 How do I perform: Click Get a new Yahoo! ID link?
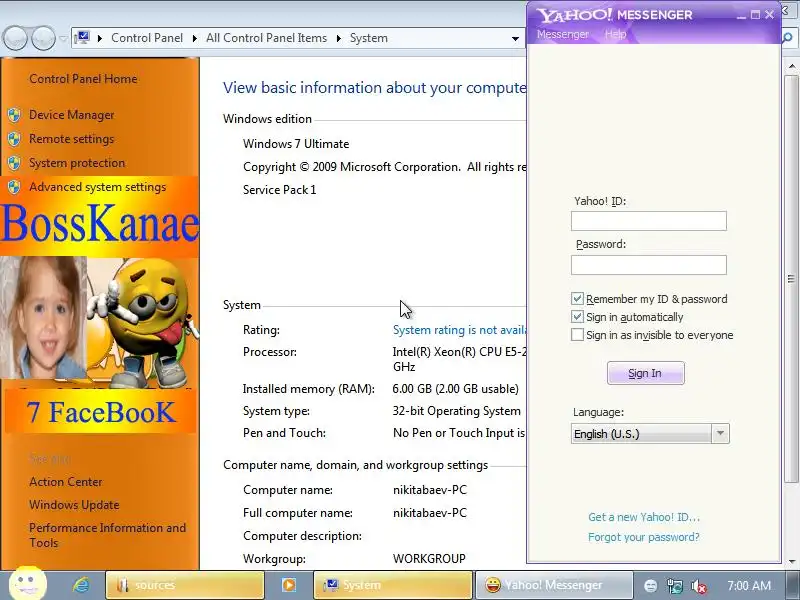pos(644,517)
